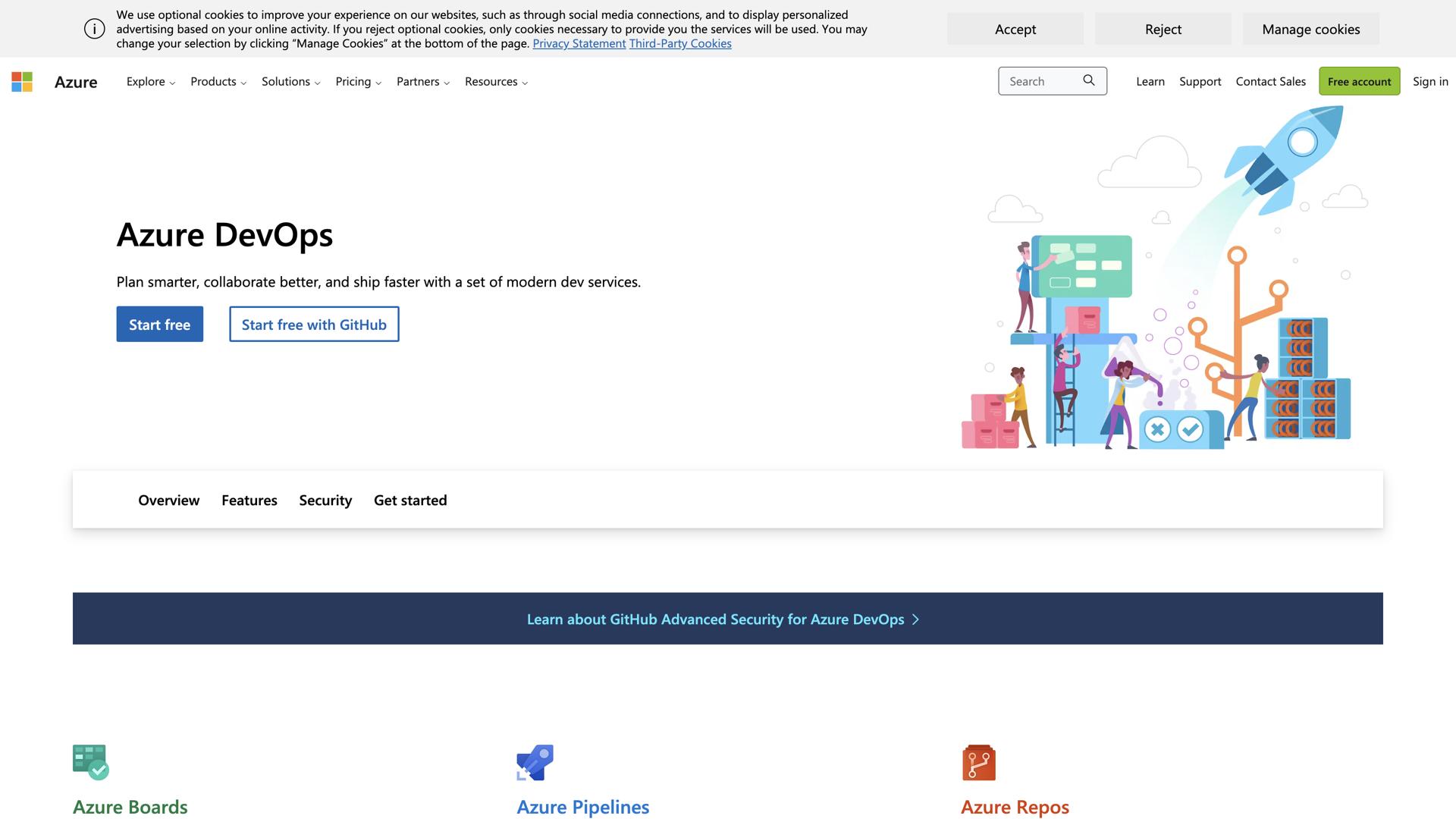The height and width of the screenshot is (819, 1456).
Task: Switch to the Features tab
Action: [x=249, y=500]
